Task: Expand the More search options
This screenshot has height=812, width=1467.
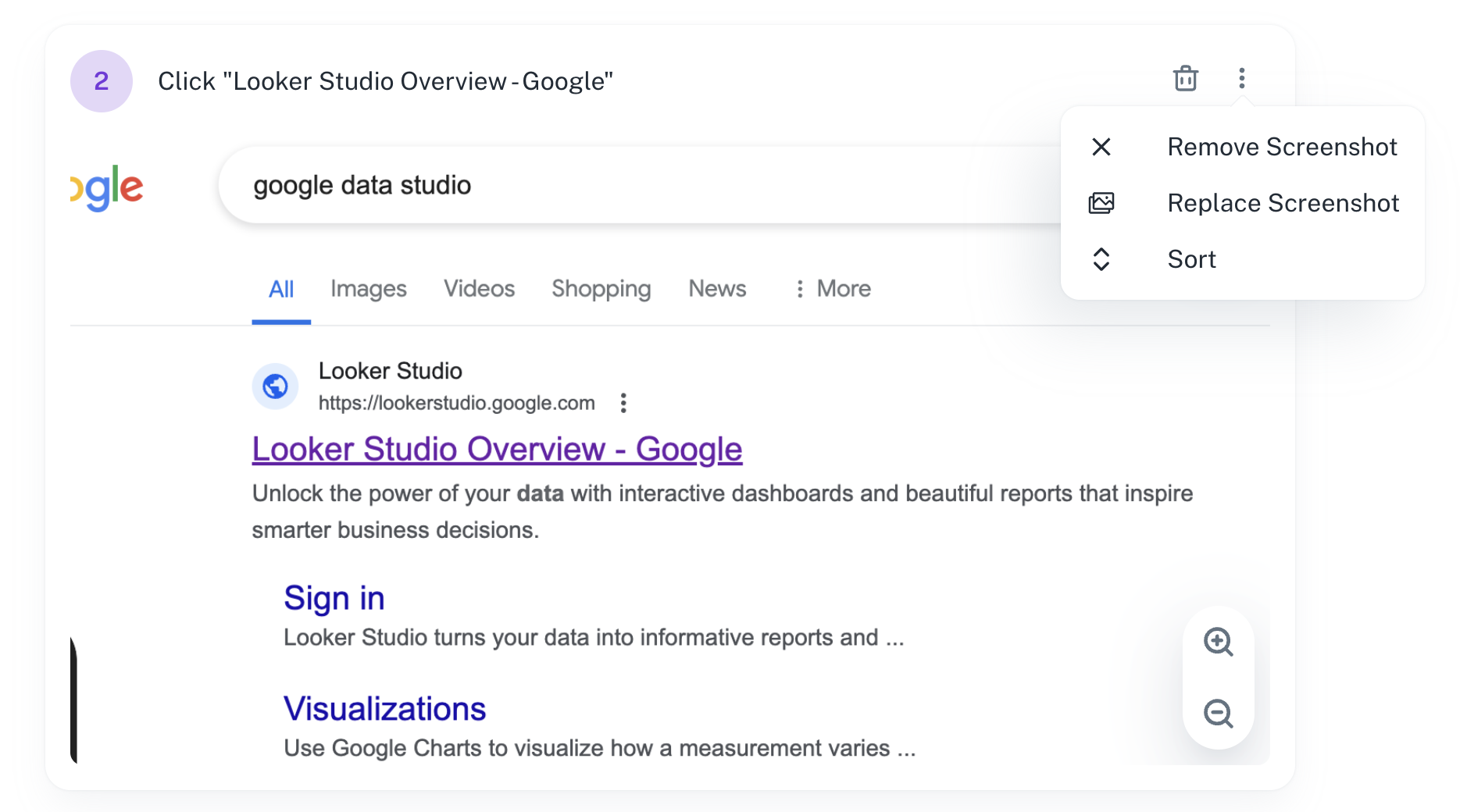Action: pos(833,289)
